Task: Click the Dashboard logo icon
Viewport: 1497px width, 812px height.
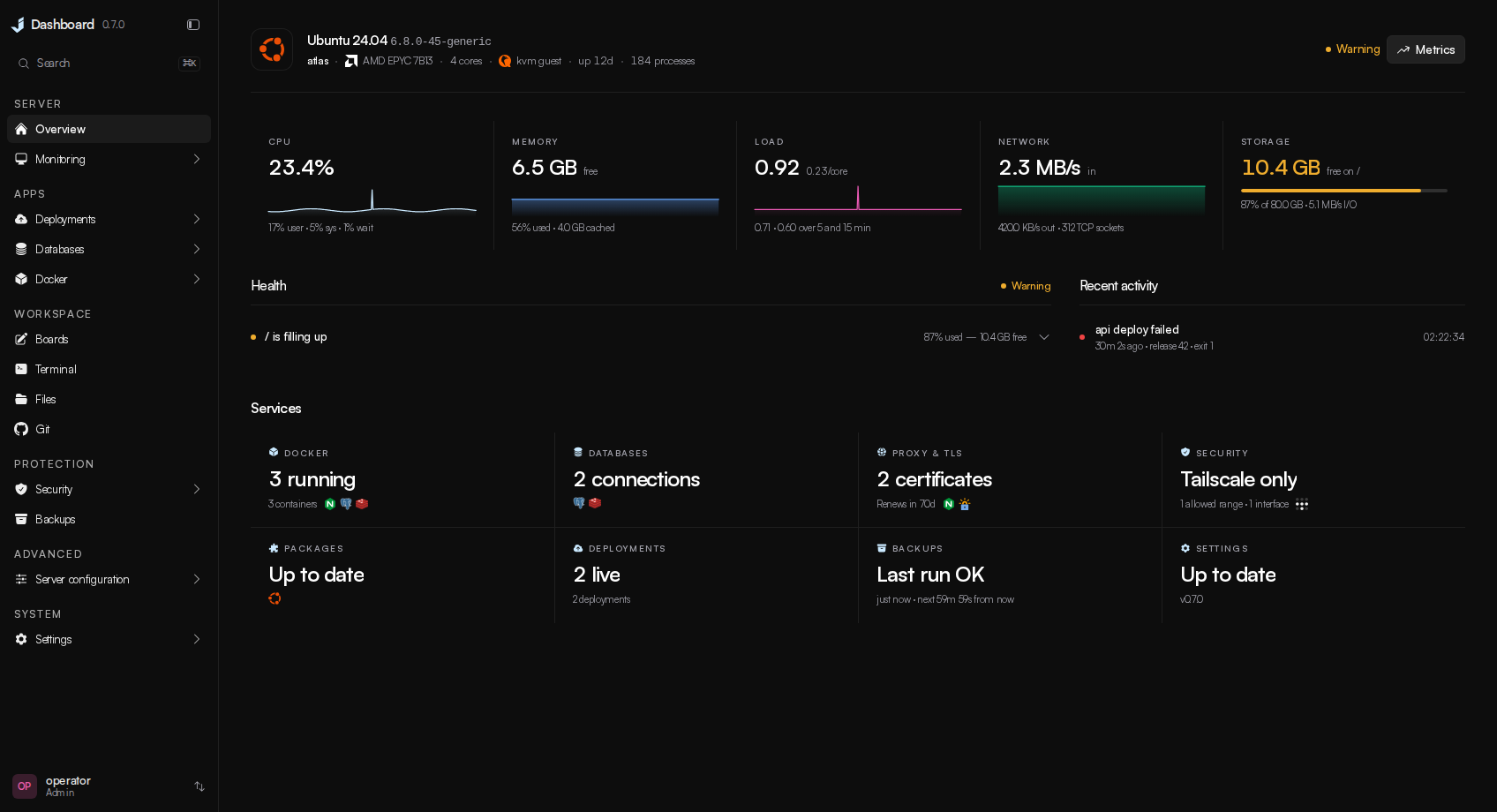Action: coord(18,25)
